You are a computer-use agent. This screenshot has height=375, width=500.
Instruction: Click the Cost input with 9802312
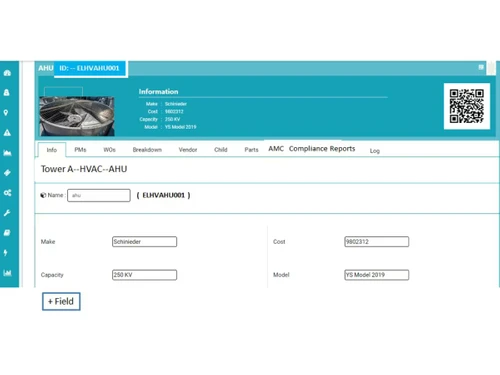click(x=376, y=242)
